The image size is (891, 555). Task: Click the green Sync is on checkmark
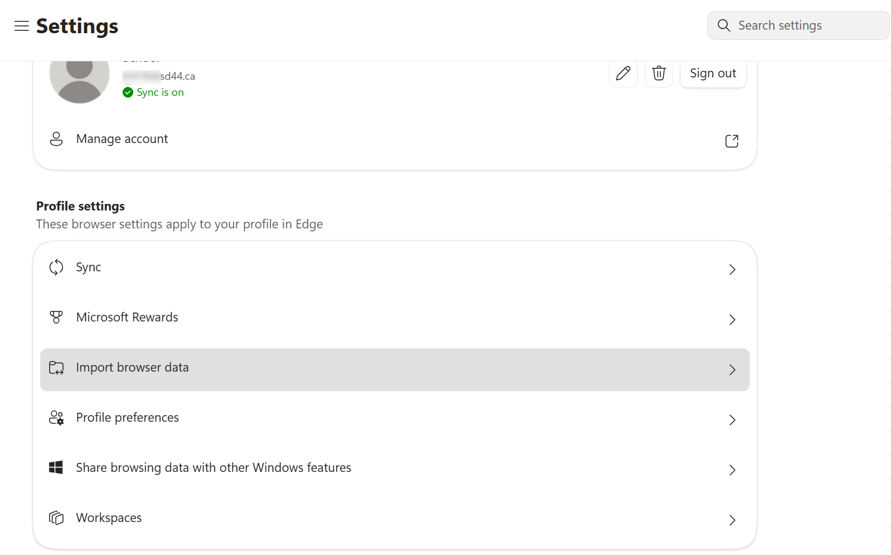coord(128,93)
